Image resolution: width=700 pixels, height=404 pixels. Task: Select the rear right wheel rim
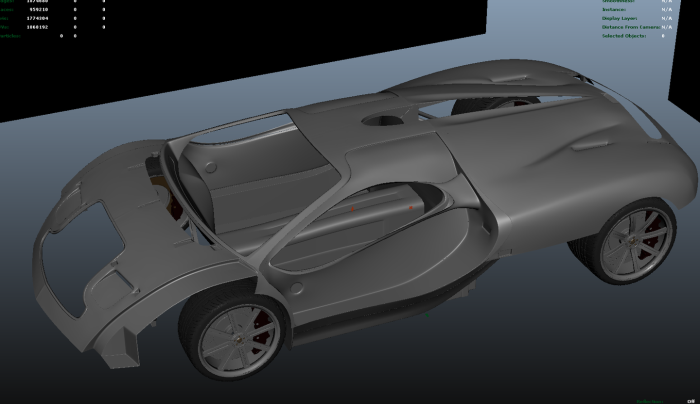click(x=633, y=243)
